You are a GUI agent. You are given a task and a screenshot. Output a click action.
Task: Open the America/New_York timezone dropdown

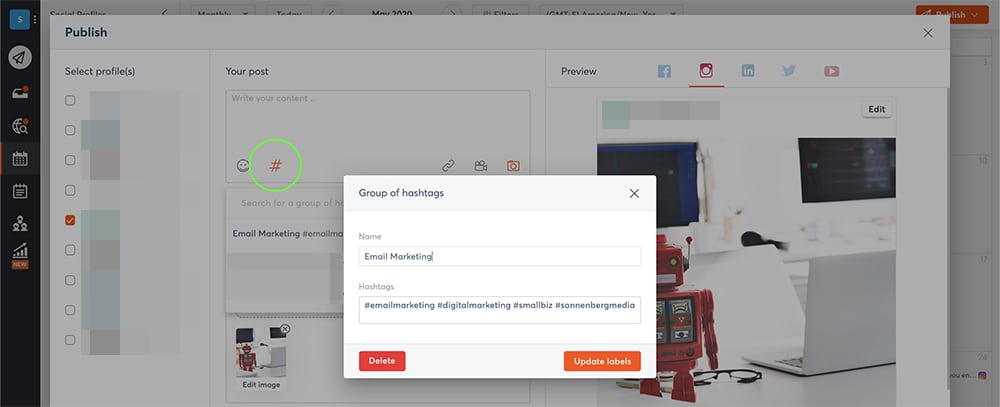612,15
